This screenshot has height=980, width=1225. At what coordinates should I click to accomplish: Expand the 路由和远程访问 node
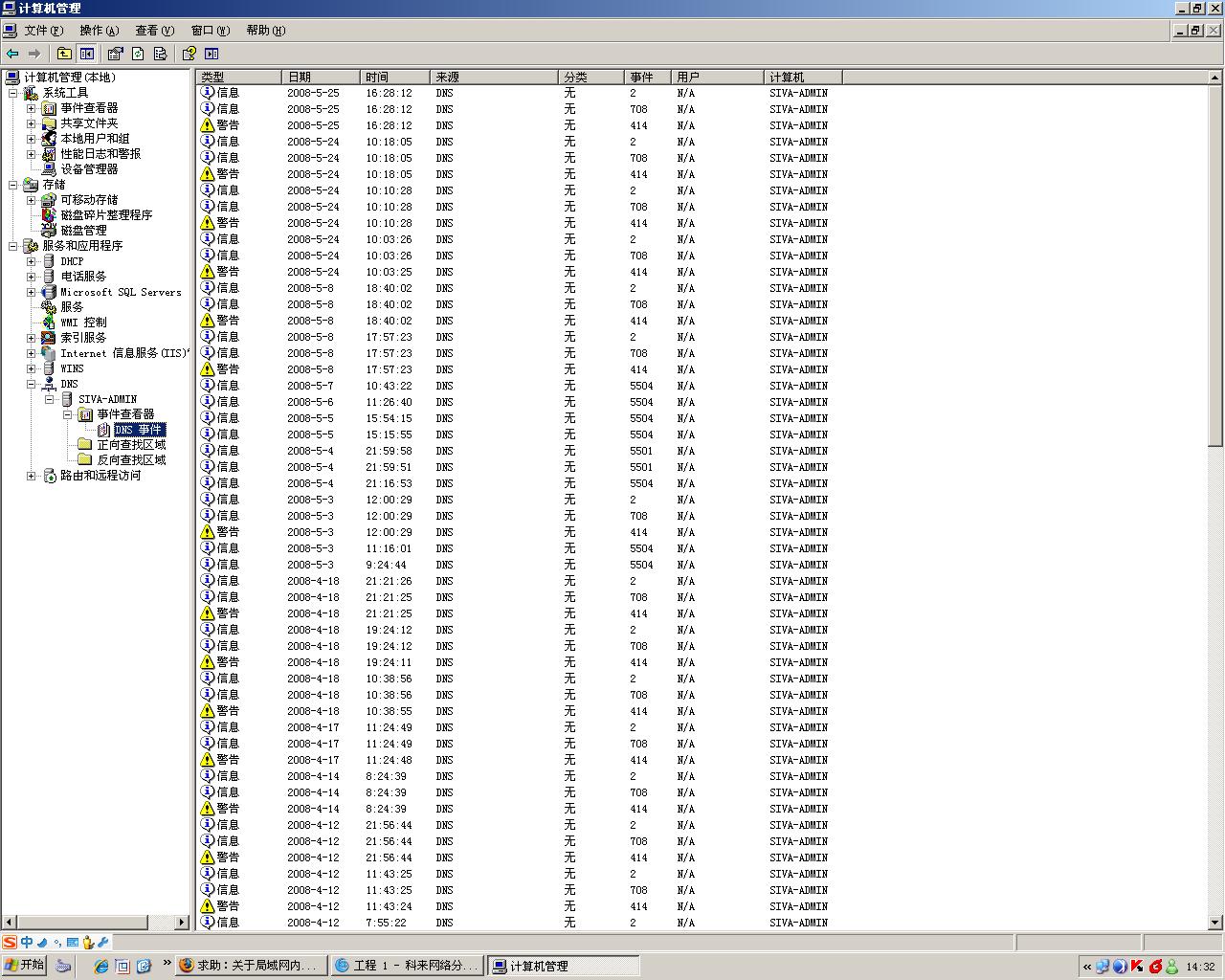coord(31,476)
